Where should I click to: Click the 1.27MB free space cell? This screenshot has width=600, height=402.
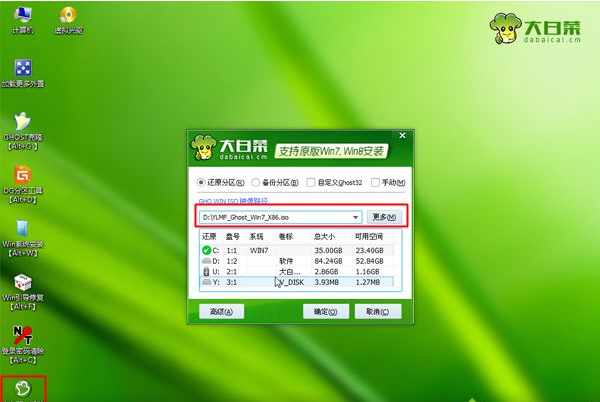[368, 283]
